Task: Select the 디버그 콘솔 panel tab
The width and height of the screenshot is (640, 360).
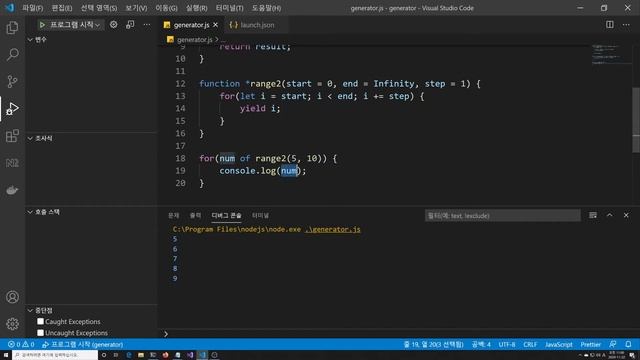Action: coord(227,216)
